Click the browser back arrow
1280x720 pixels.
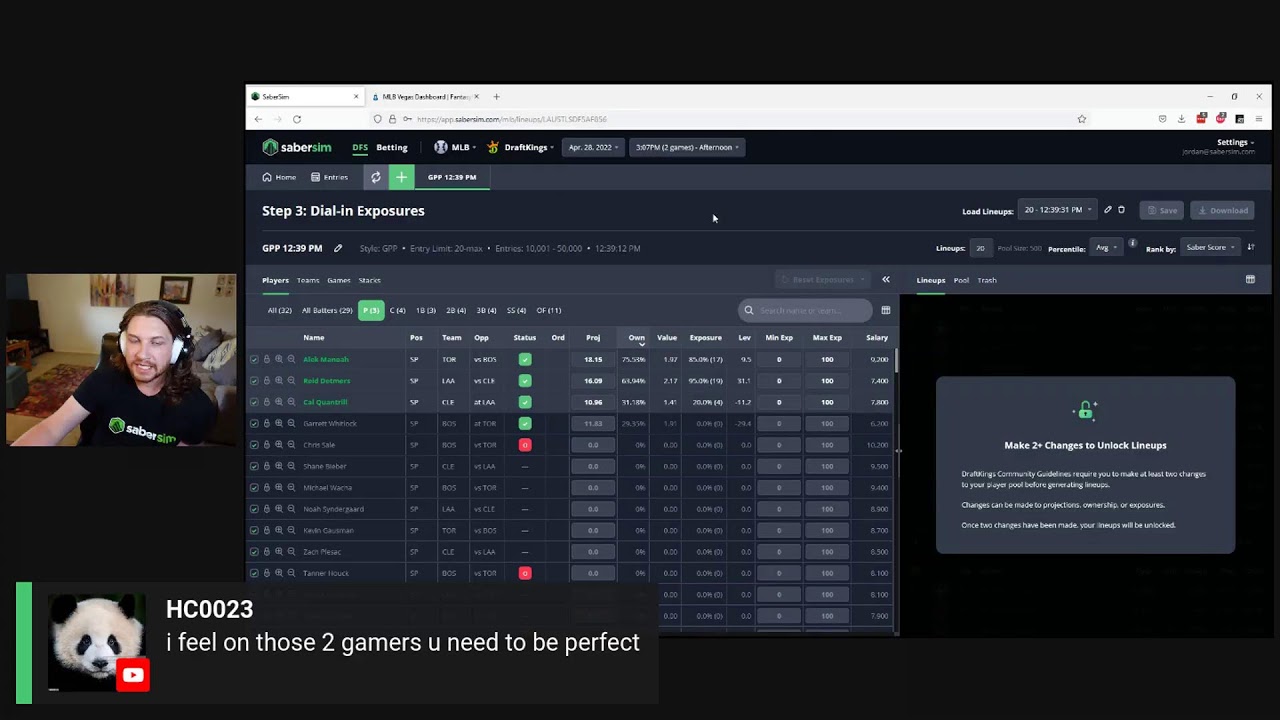coord(258,119)
